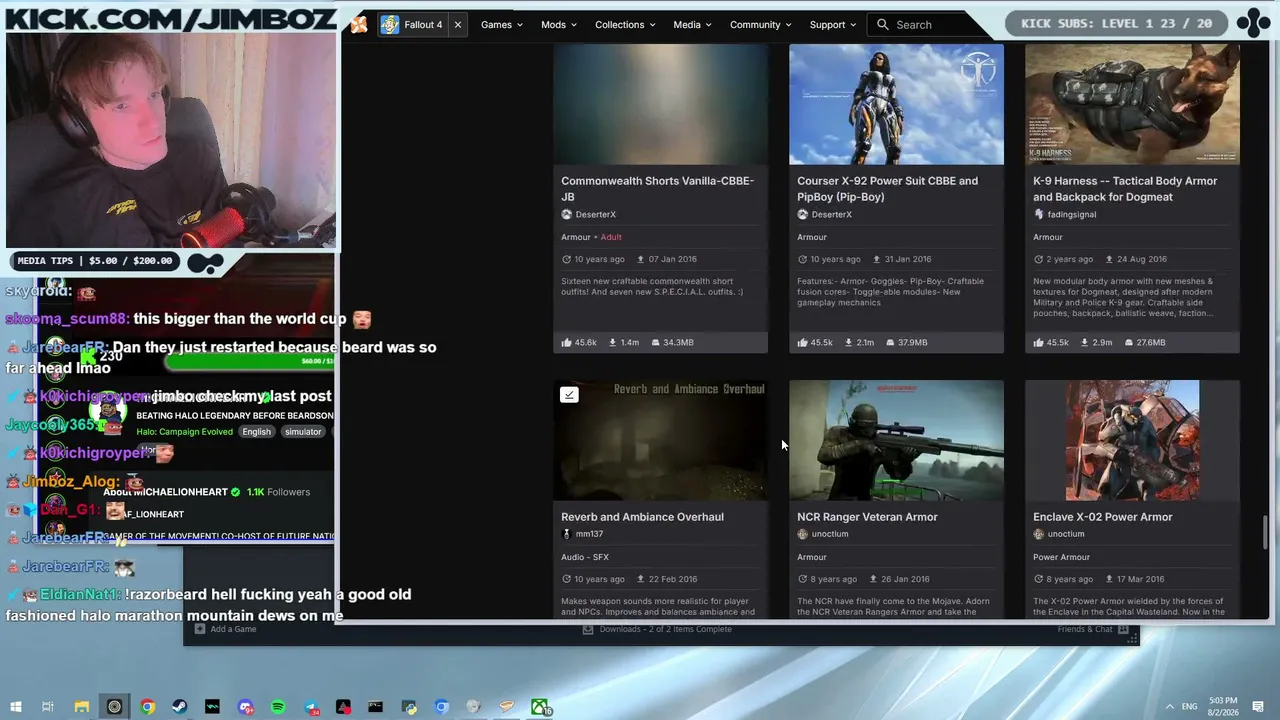Click the page scrollbar thumb
The image size is (1280, 720).
[x=1265, y=532]
